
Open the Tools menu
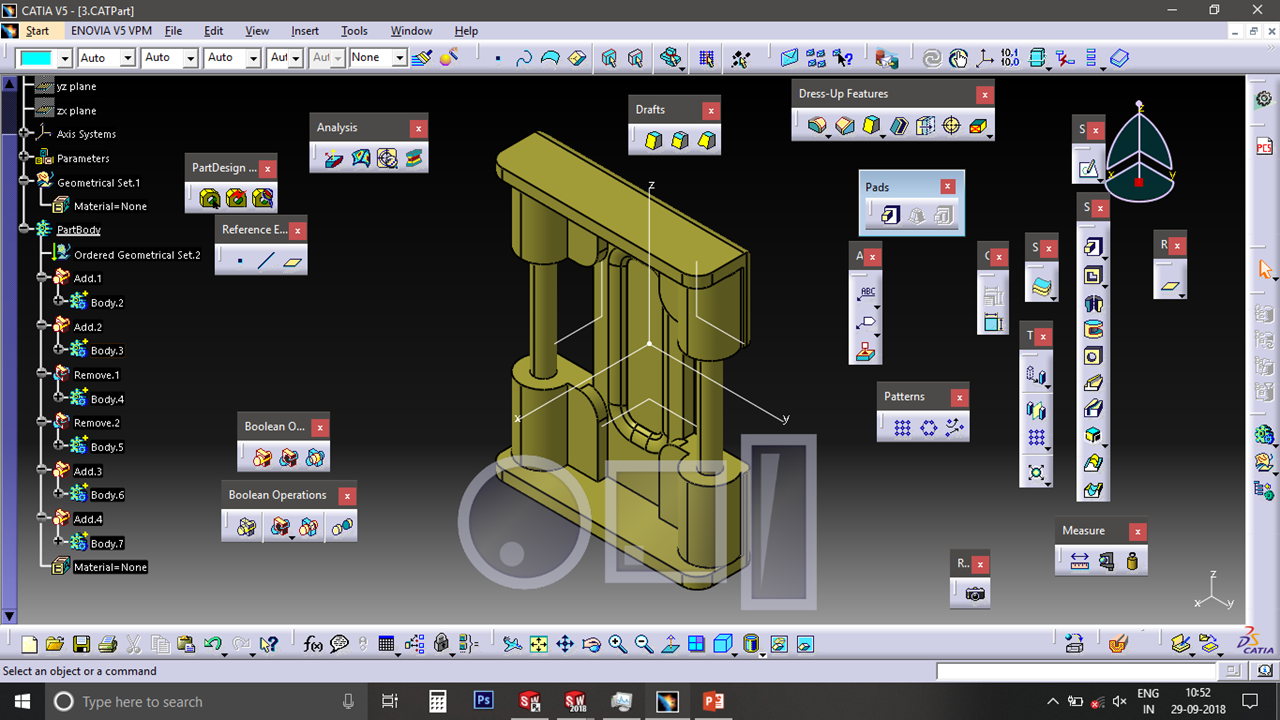[x=354, y=31]
